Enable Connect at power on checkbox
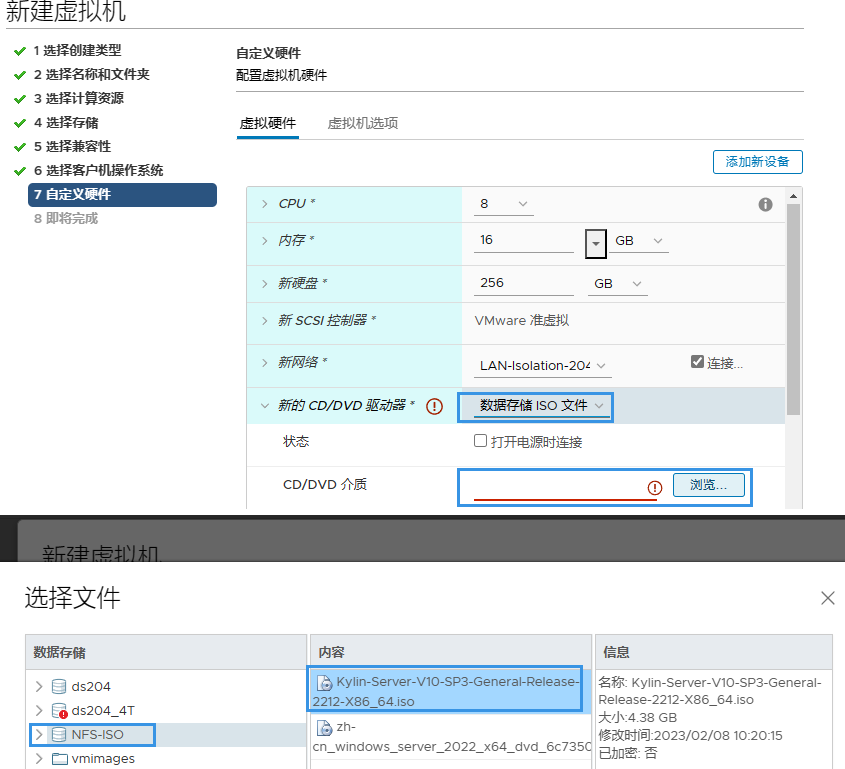 coord(480,441)
